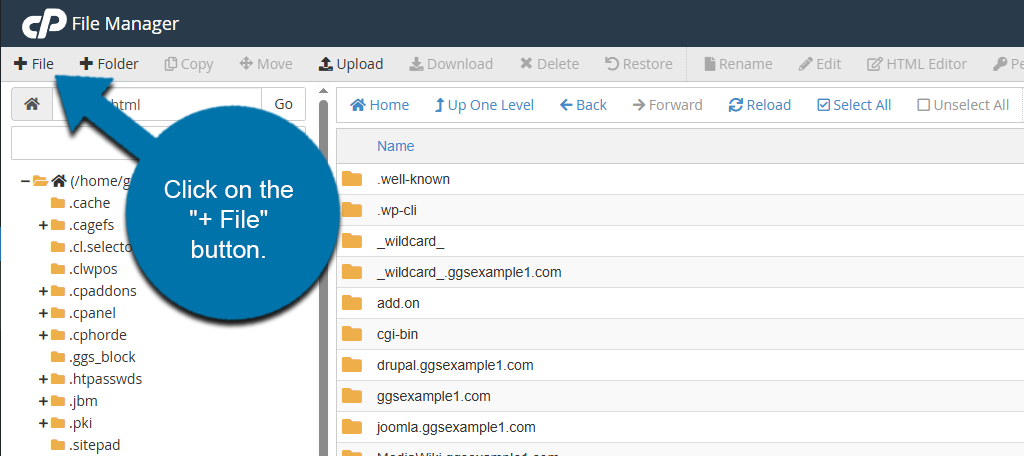Expand the .cpanel folder node
The width and height of the screenshot is (1024, 456).
(43, 313)
